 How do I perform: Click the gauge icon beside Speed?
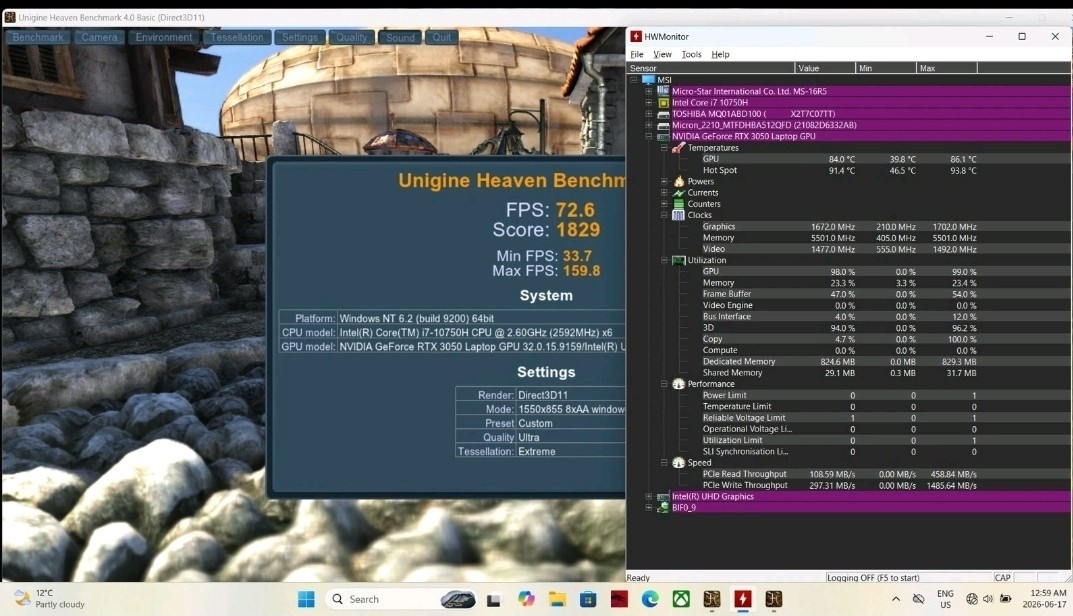(678, 463)
